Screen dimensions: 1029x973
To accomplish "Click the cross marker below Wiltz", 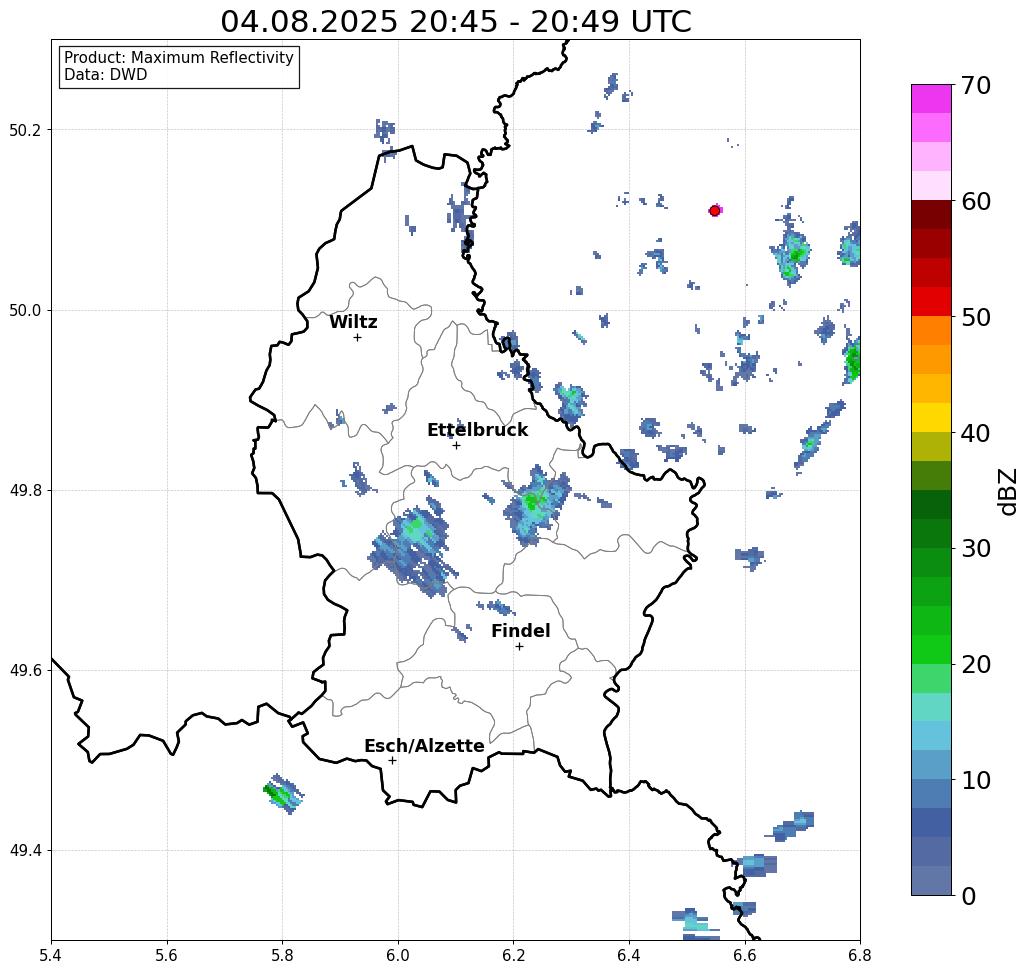I will coord(357,337).
